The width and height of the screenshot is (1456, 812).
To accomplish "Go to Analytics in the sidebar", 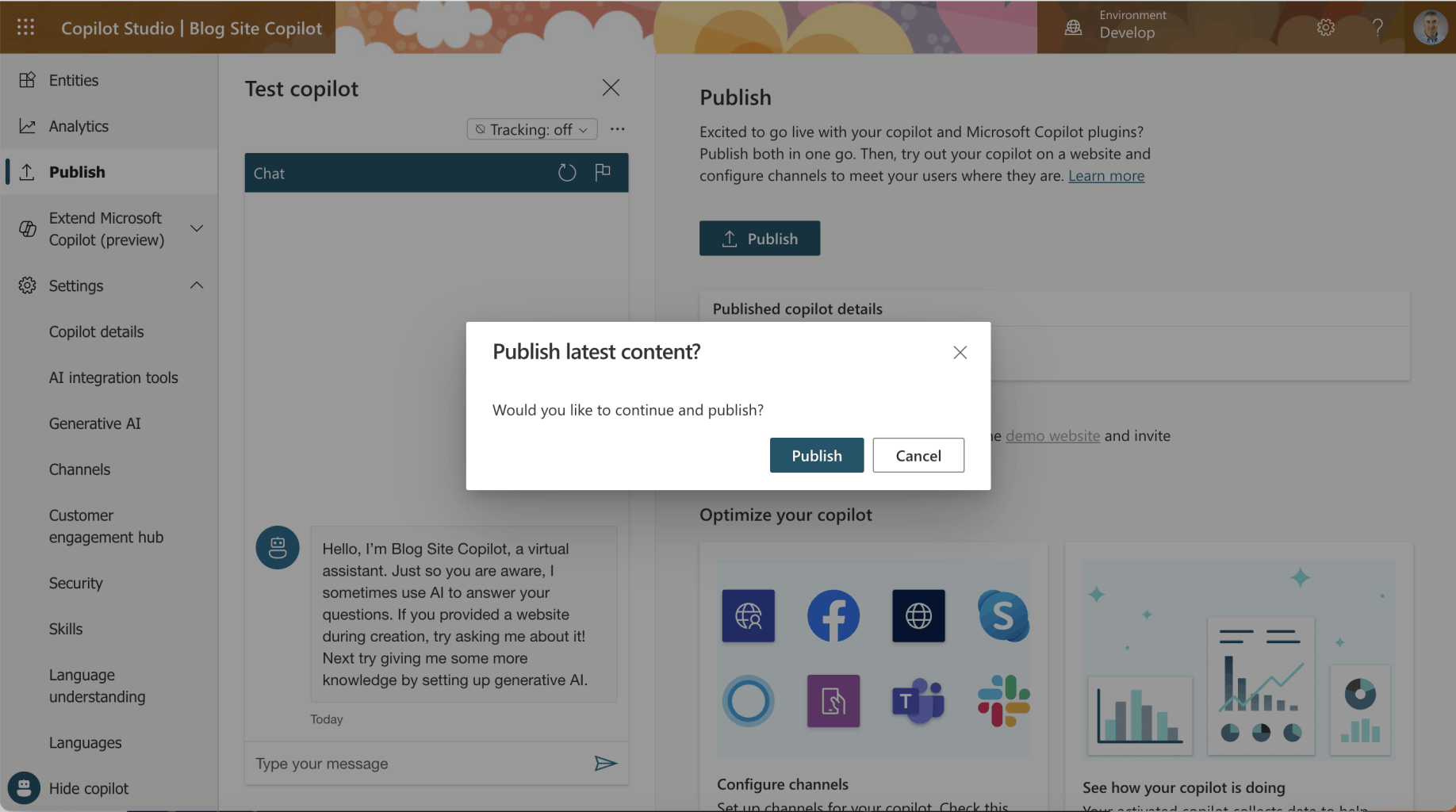I will (x=79, y=126).
